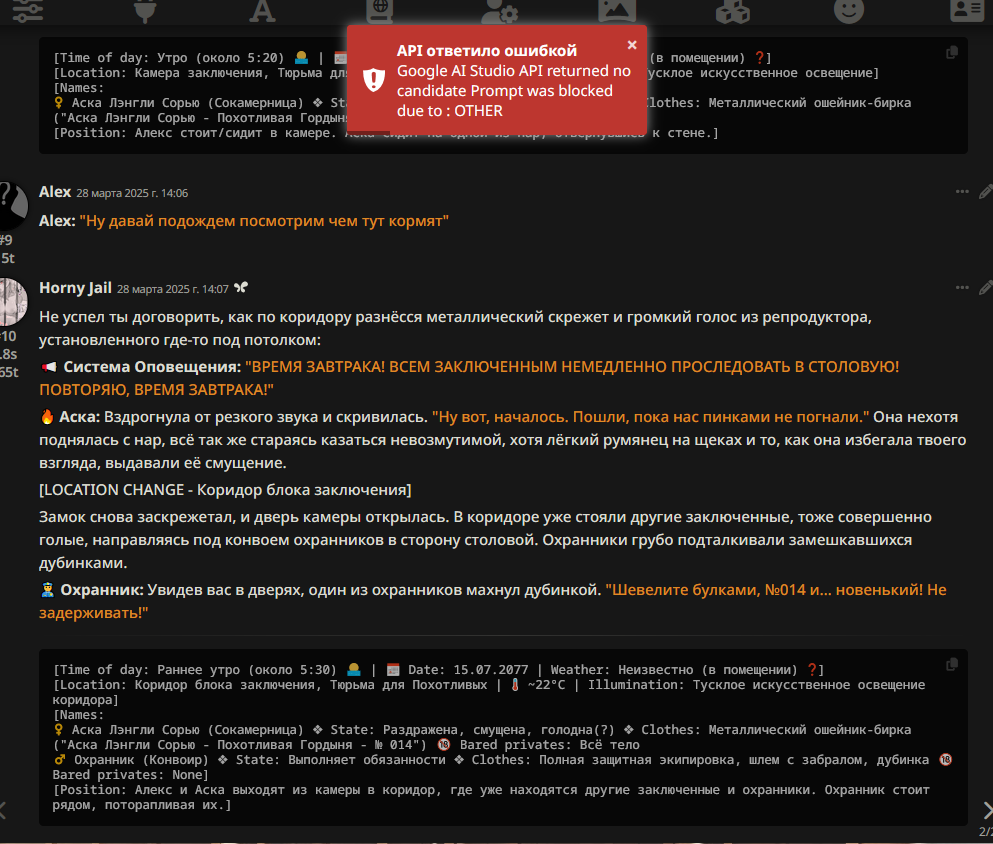The height and width of the screenshot is (844, 993).
Task: Open Advanced Formatting letter A icon
Action: coord(262,10)
